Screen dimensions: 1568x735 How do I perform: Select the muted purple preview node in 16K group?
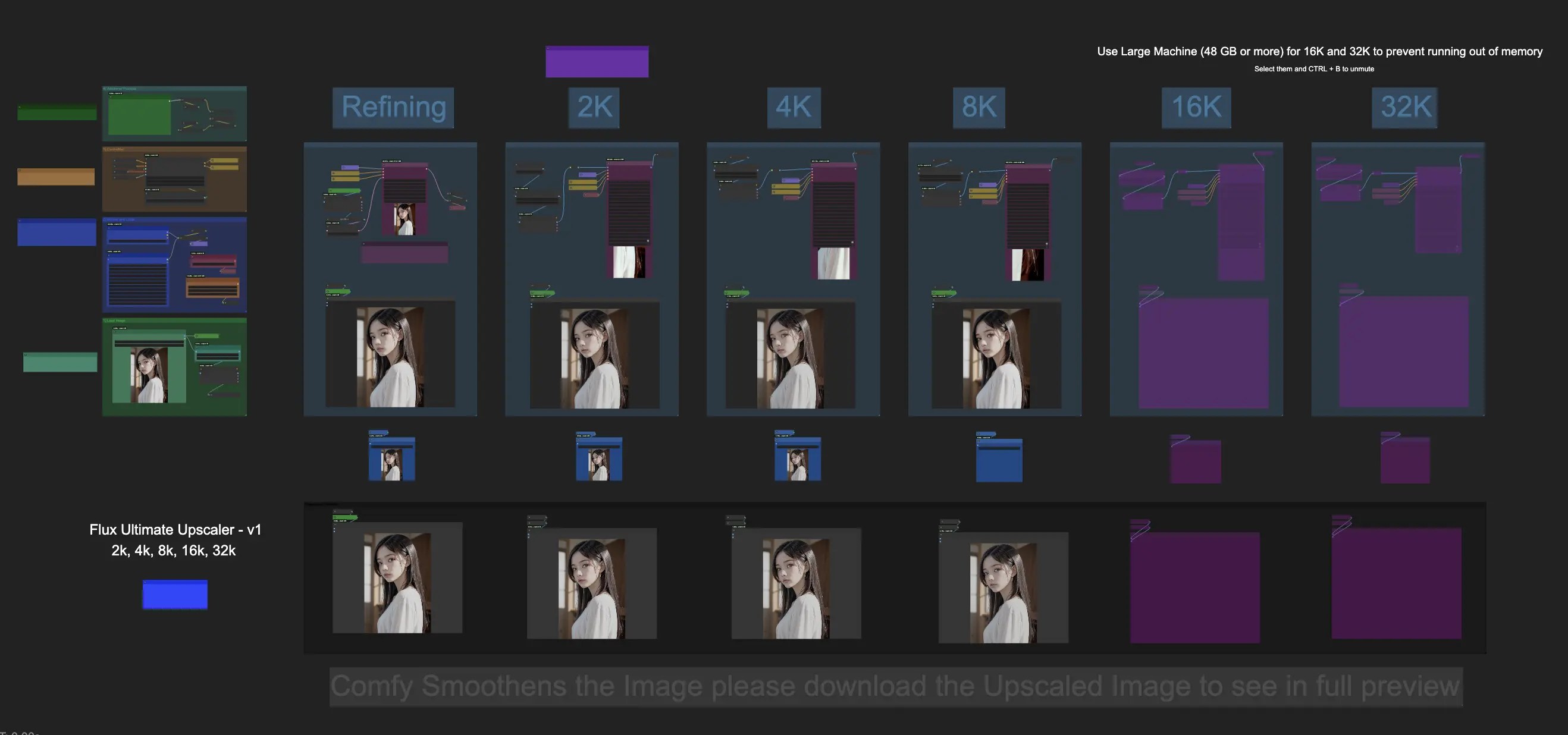tap(1203, 353)
